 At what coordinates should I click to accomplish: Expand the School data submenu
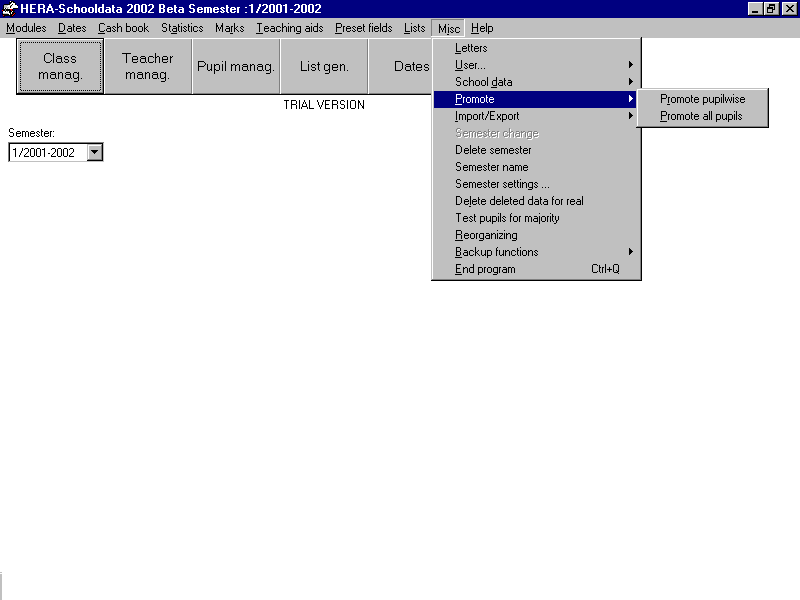[x=536, y=82]
